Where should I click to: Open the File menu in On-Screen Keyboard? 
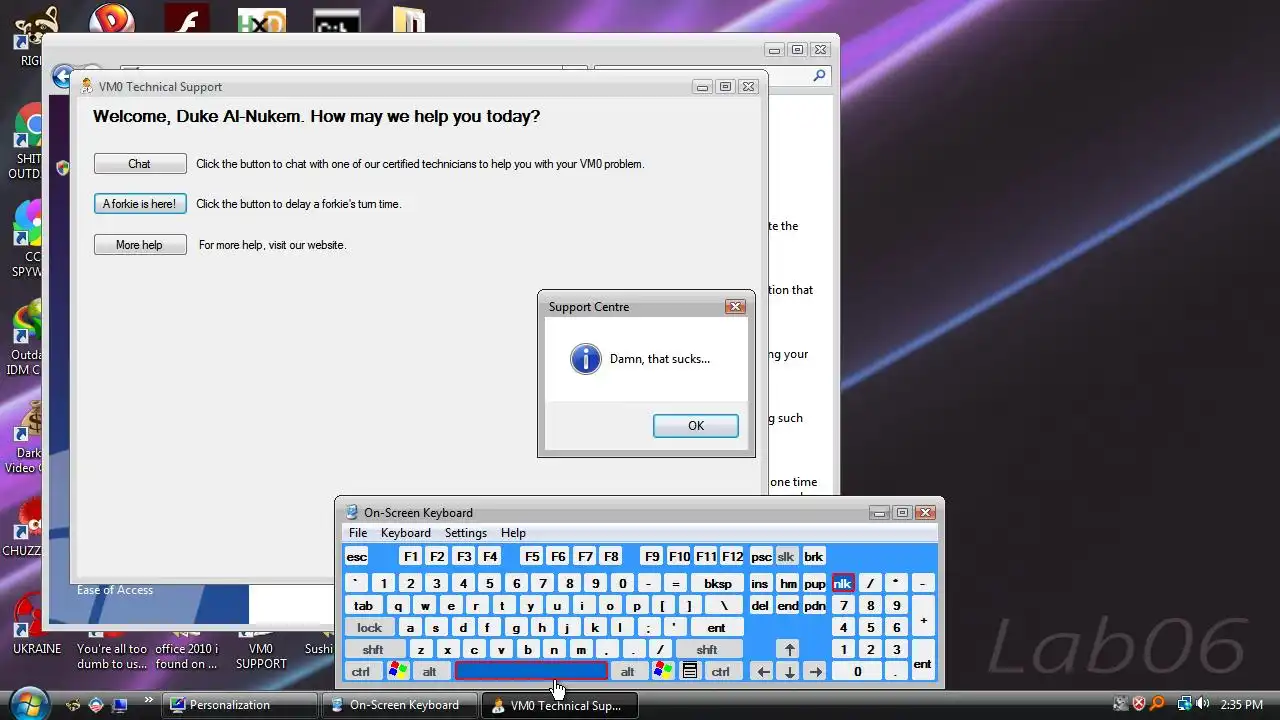tap(358, 533)
